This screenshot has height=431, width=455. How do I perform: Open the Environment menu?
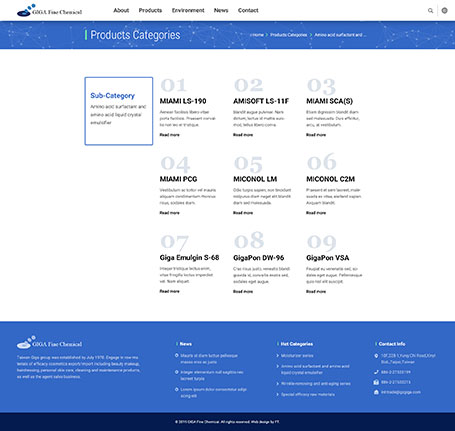click(x=188, y=10)
